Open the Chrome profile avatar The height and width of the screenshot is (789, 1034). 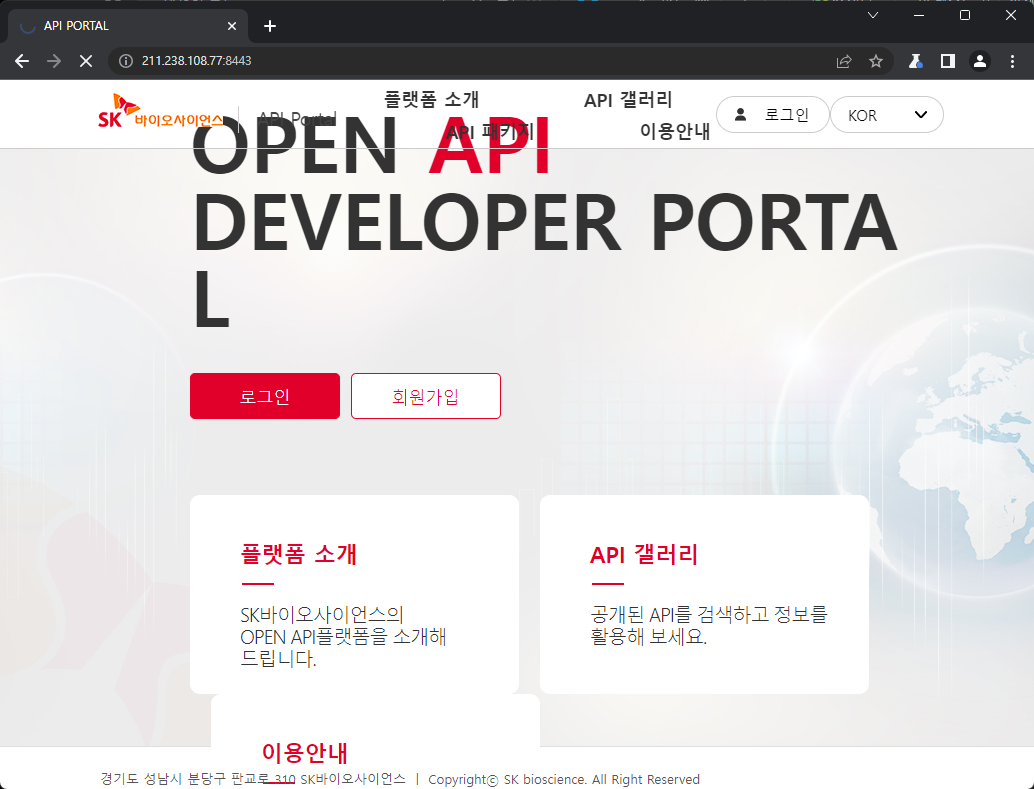pyautogui.click(x=979, y=61)
